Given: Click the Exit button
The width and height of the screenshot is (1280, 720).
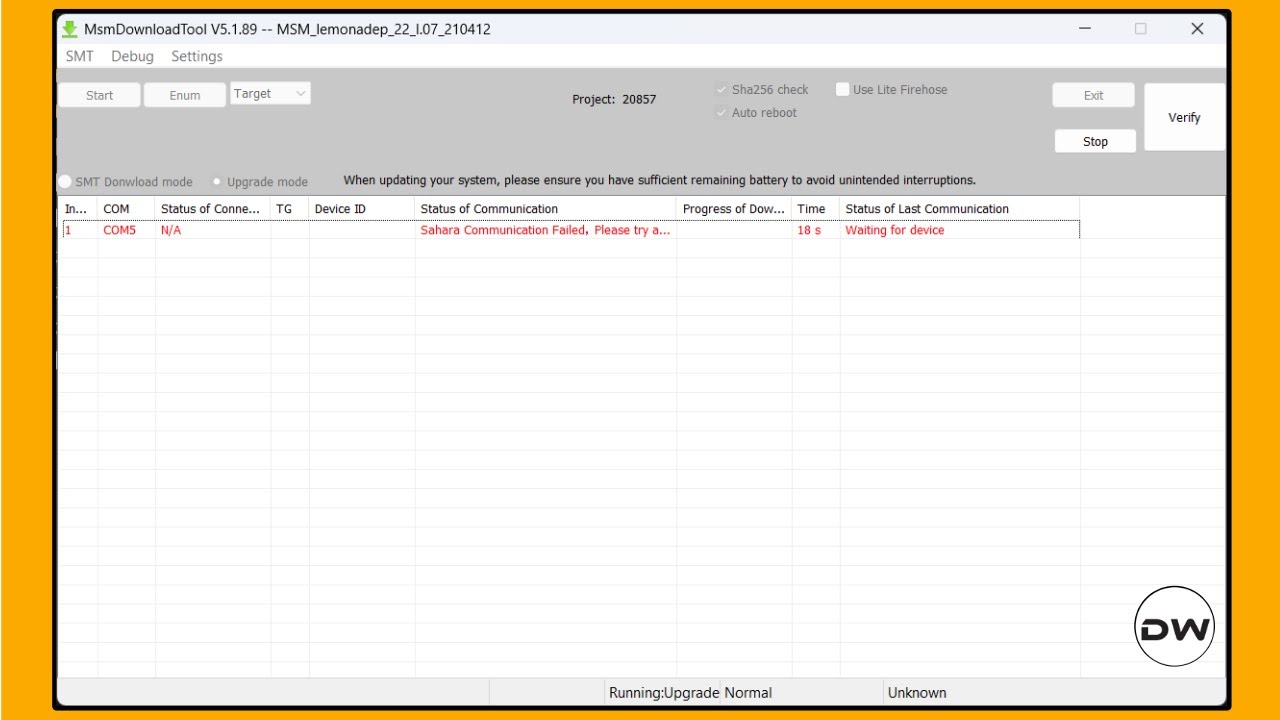Looking at the screenshot, I should click(1094, 95).
